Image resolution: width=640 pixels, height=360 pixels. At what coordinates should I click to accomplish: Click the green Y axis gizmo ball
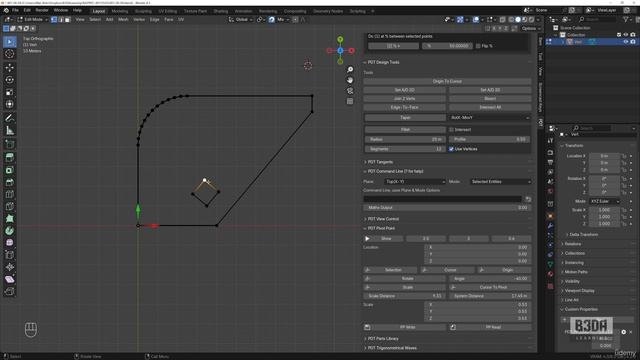[x=340, y=39]
